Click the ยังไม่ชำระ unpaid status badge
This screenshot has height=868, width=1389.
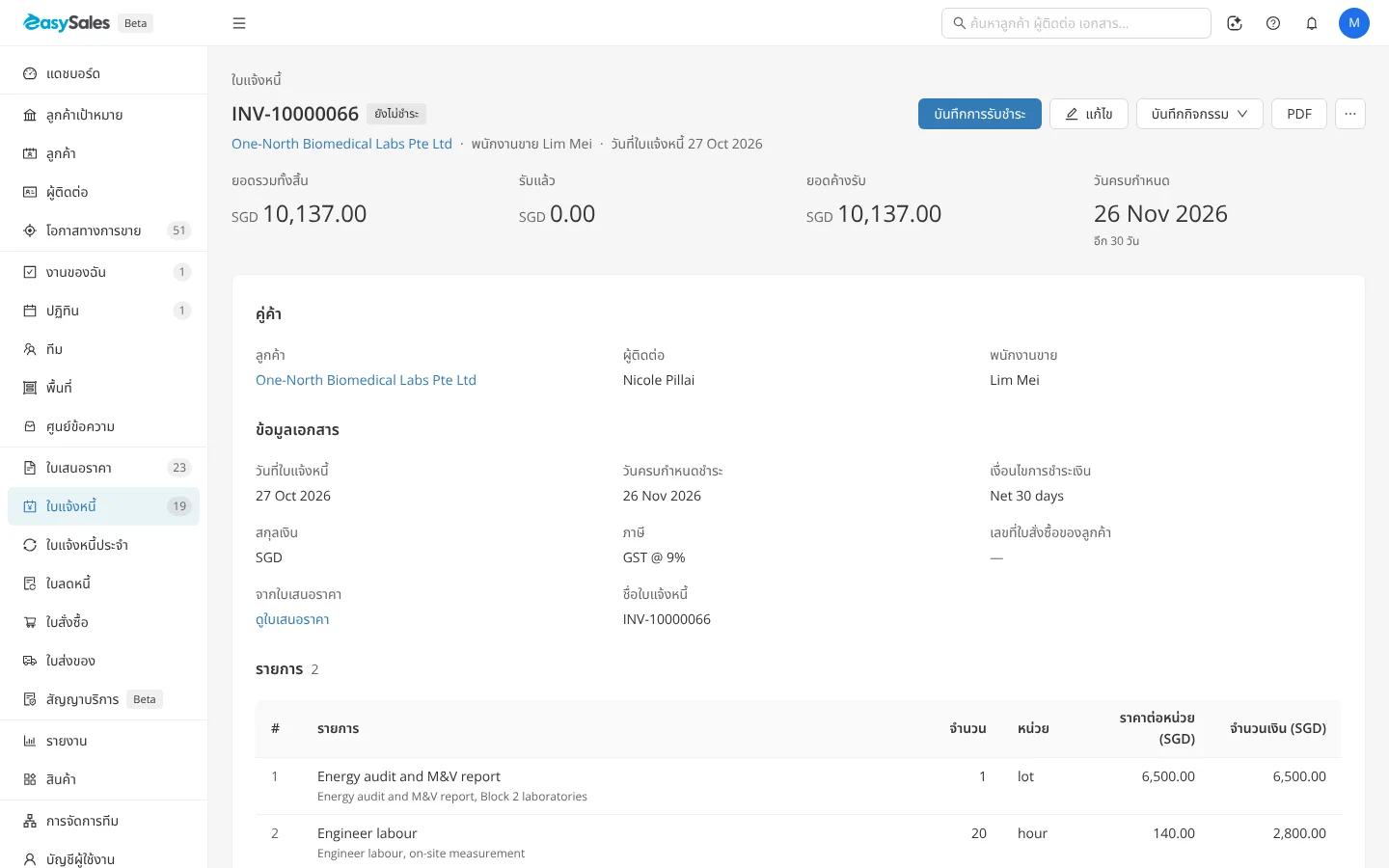[396, 114]
